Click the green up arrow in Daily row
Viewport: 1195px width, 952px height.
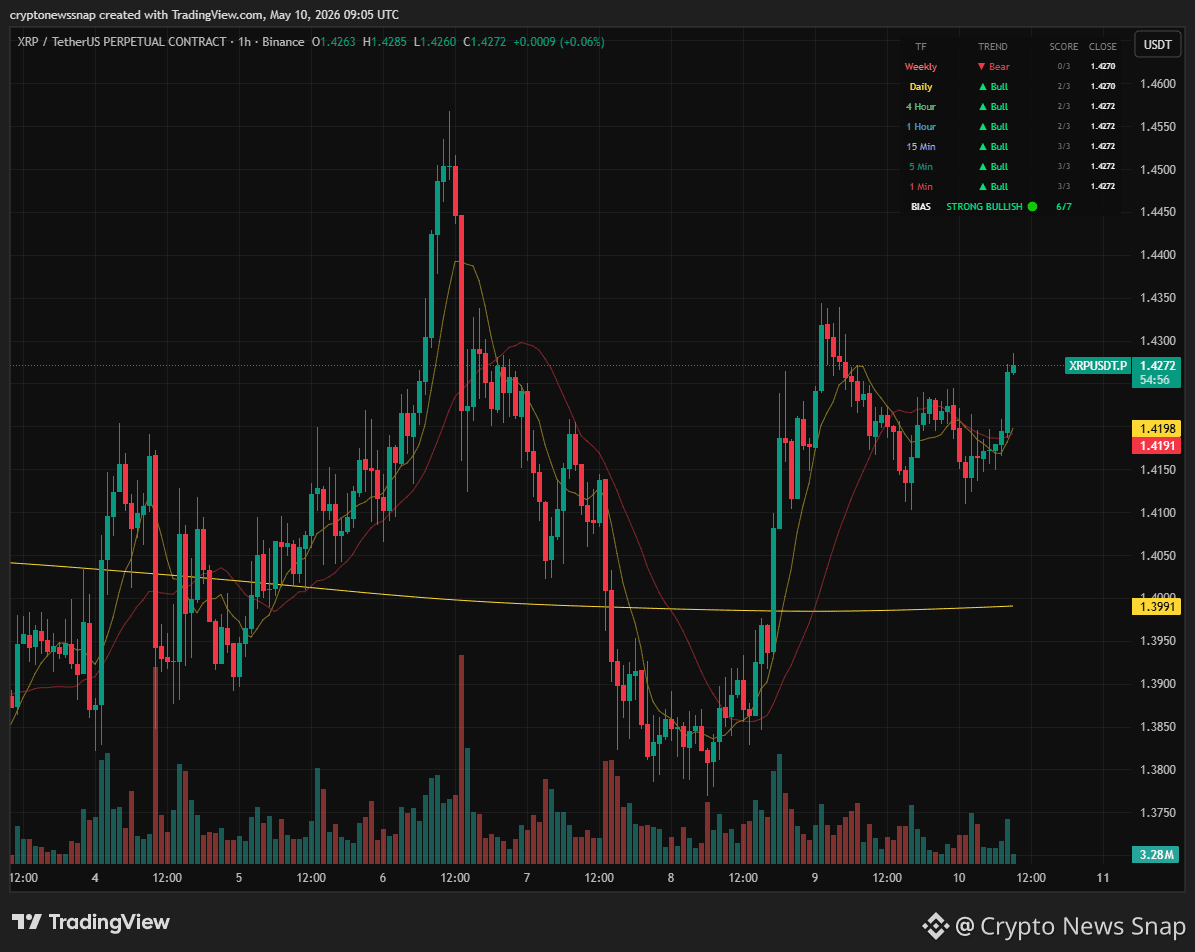[982, 86]
